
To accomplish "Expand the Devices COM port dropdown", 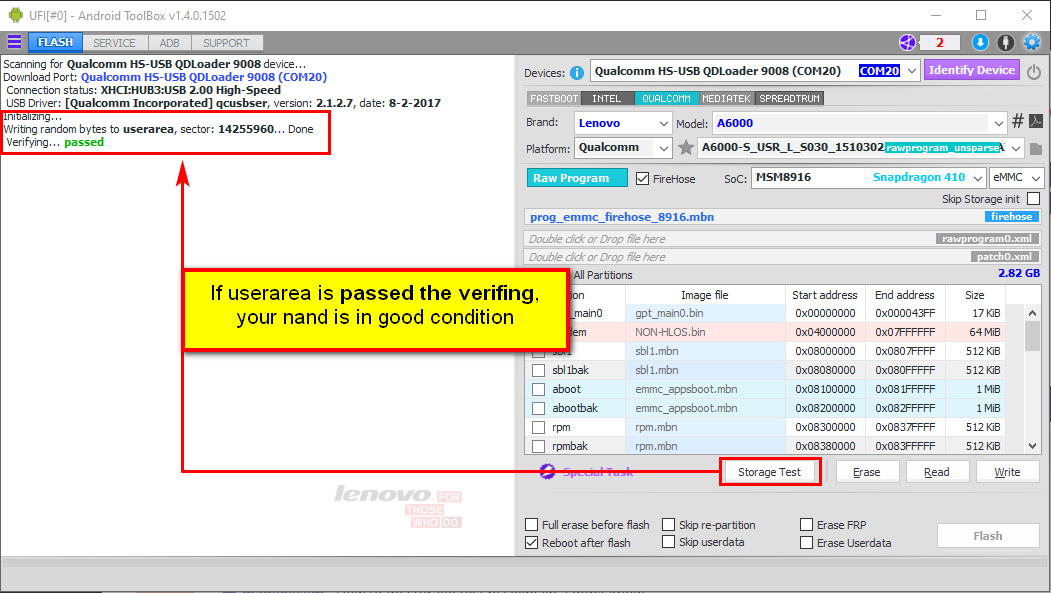I will [912, 71].
